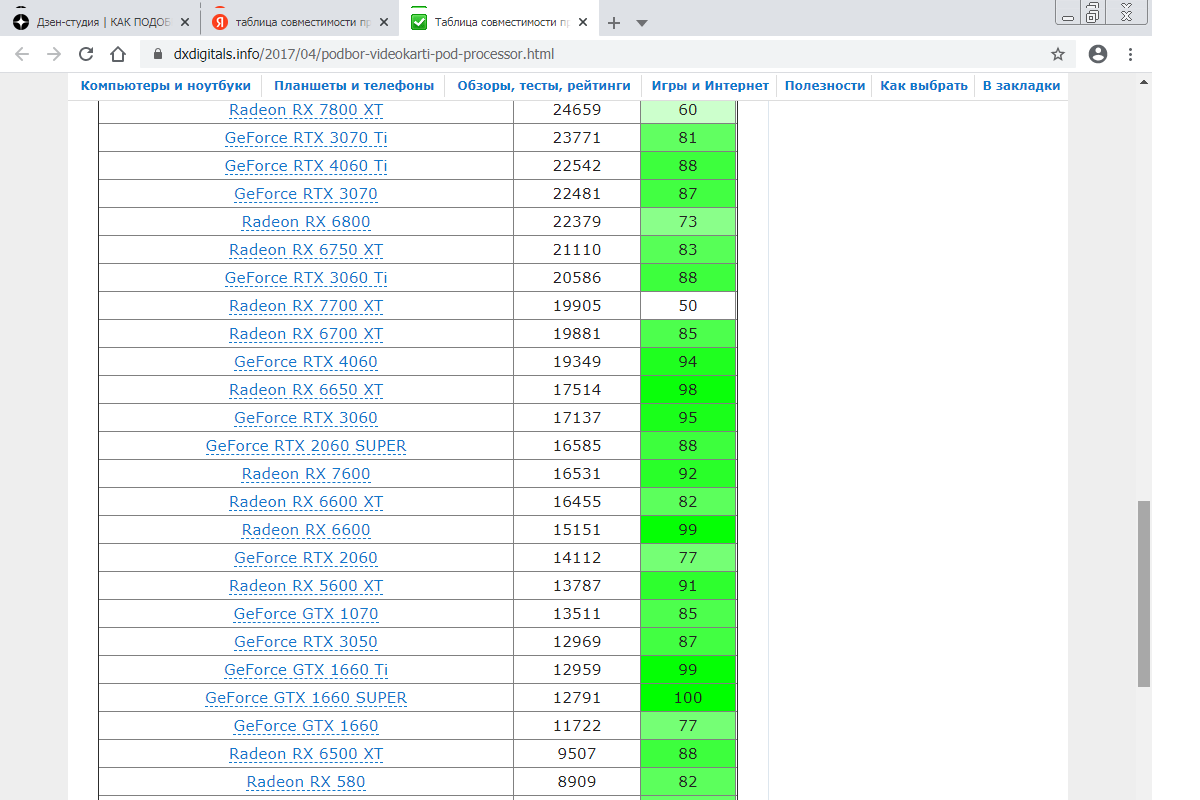Viewport: 1200px width, 800px height.
Task: Close the Дзен-студия tab
Action: (x=184, y=22)
